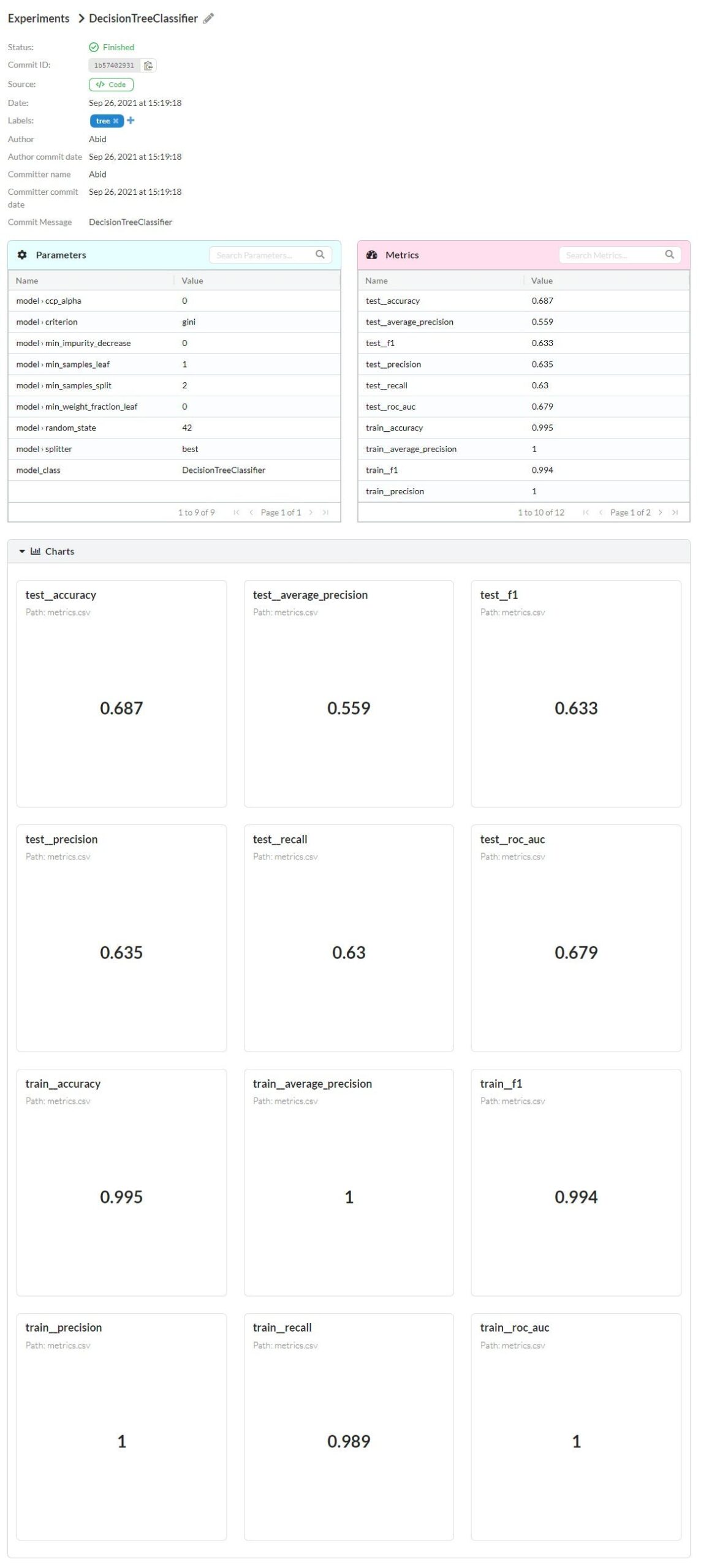The width and height of the screenshot is (701, 1568).
Task: Open the train__recall chart card
Action: (x=349, y=1426)
